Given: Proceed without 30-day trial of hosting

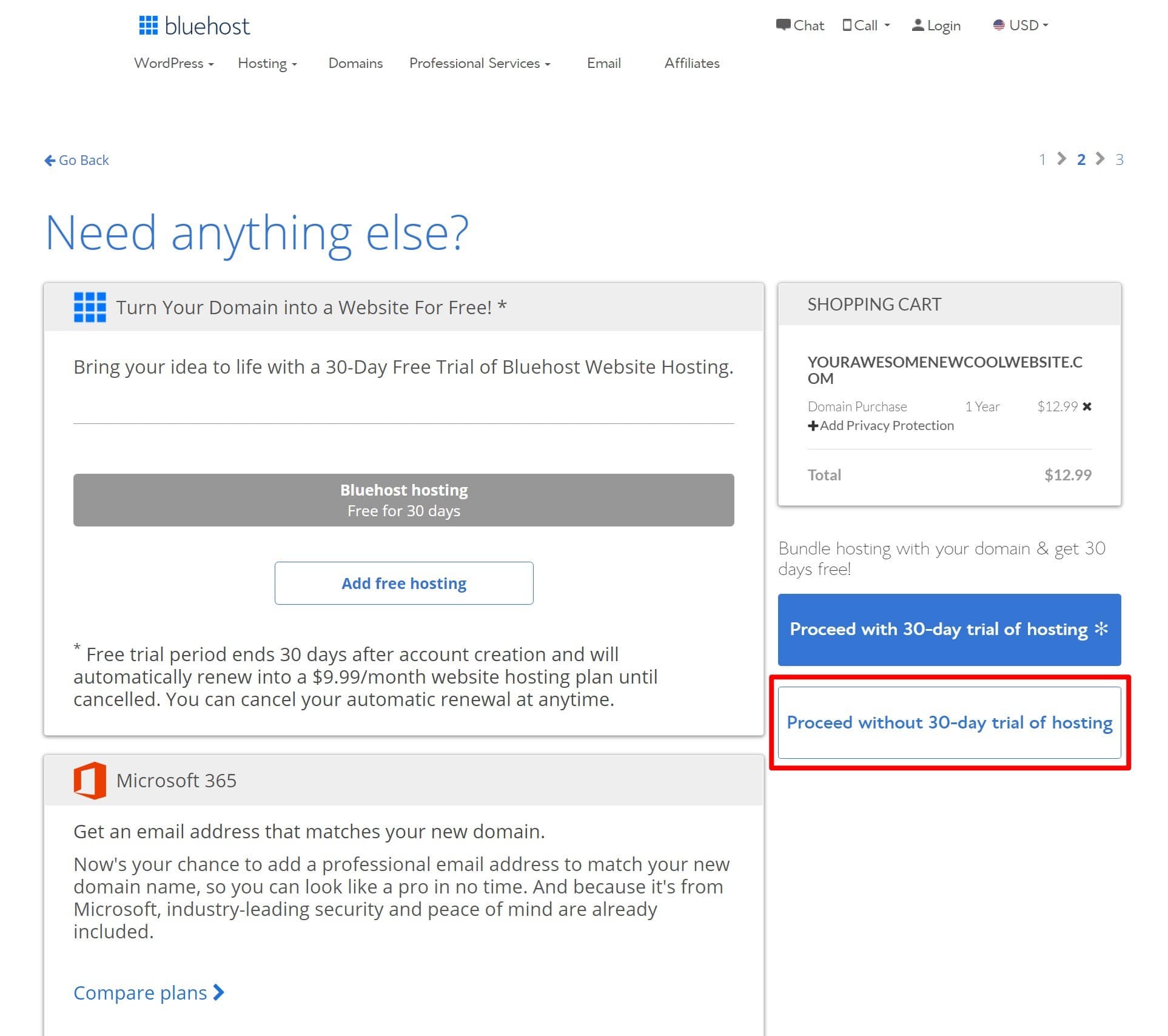Looking at the screenshot, I should [949, 722].
